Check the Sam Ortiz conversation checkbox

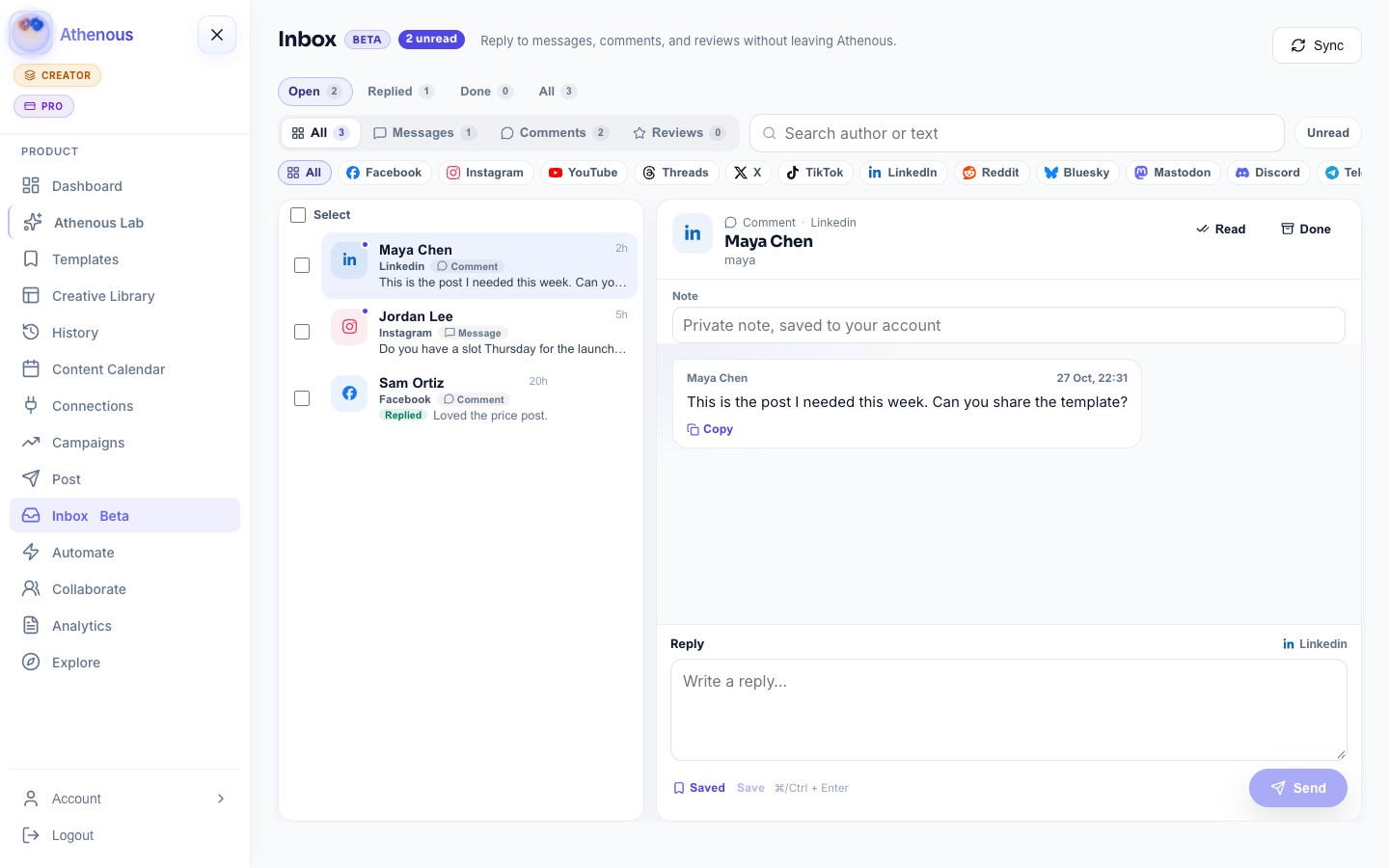302,398
